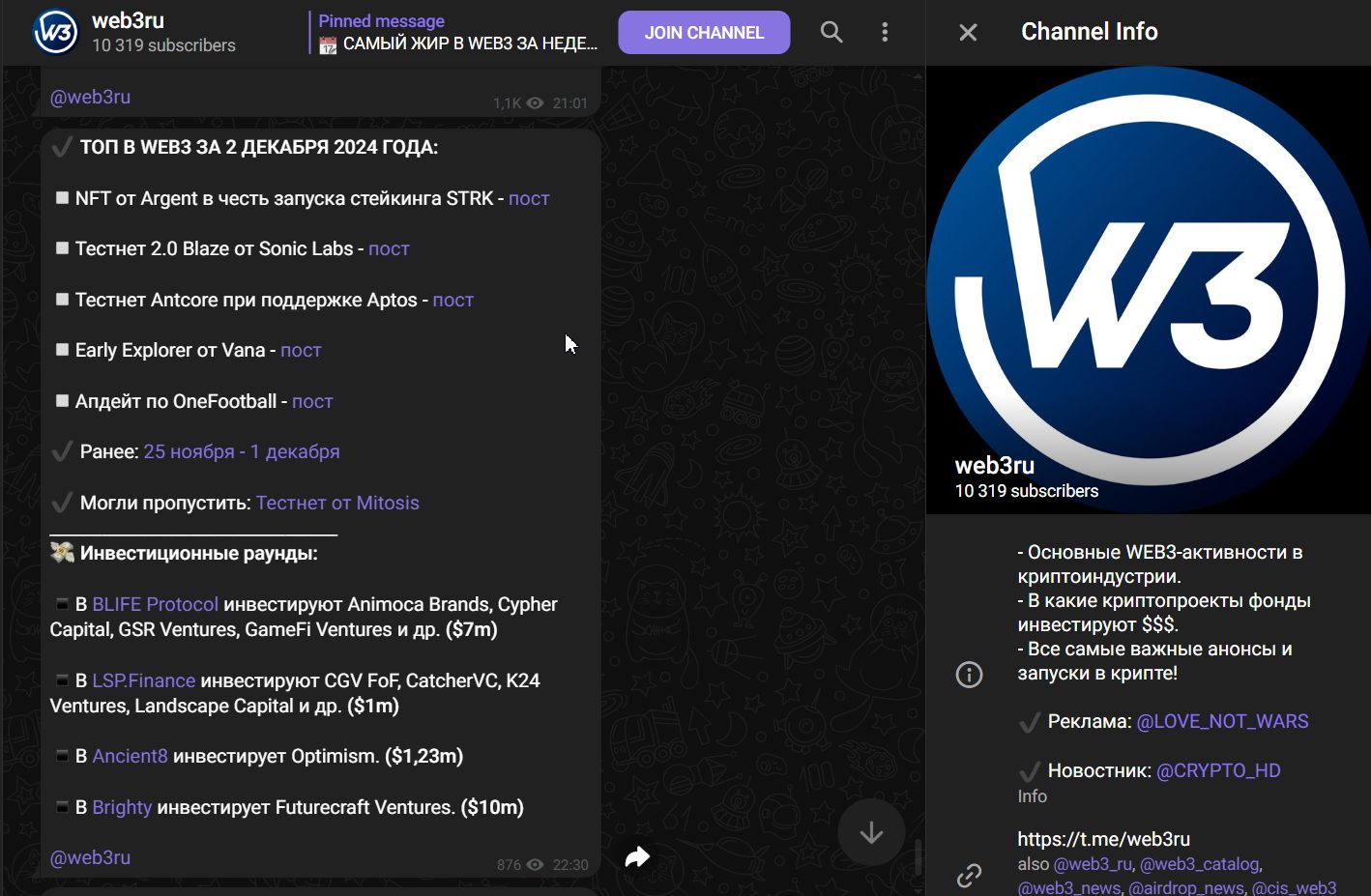Click the ТОП В WEB3 ЗА 2 ДЕКАБРЯ heading
Image resolution: width=1371 pixels, height=896 pixels.
pos(259,147)
